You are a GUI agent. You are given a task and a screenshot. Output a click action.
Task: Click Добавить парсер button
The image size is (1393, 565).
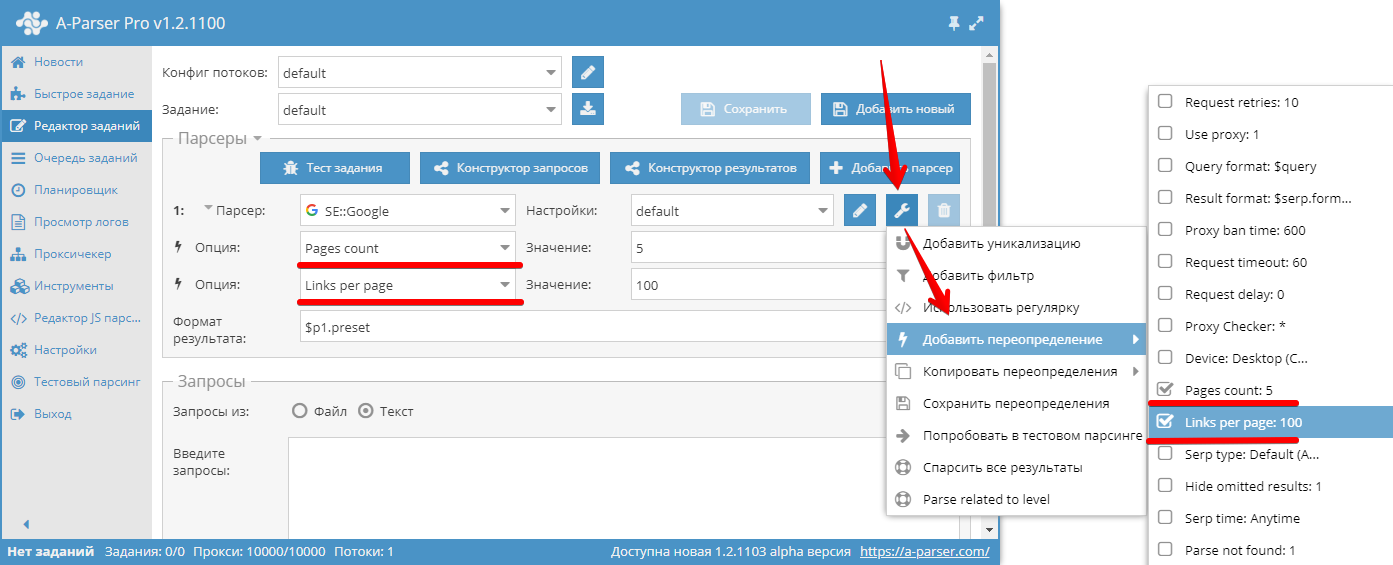click(891, 168)
